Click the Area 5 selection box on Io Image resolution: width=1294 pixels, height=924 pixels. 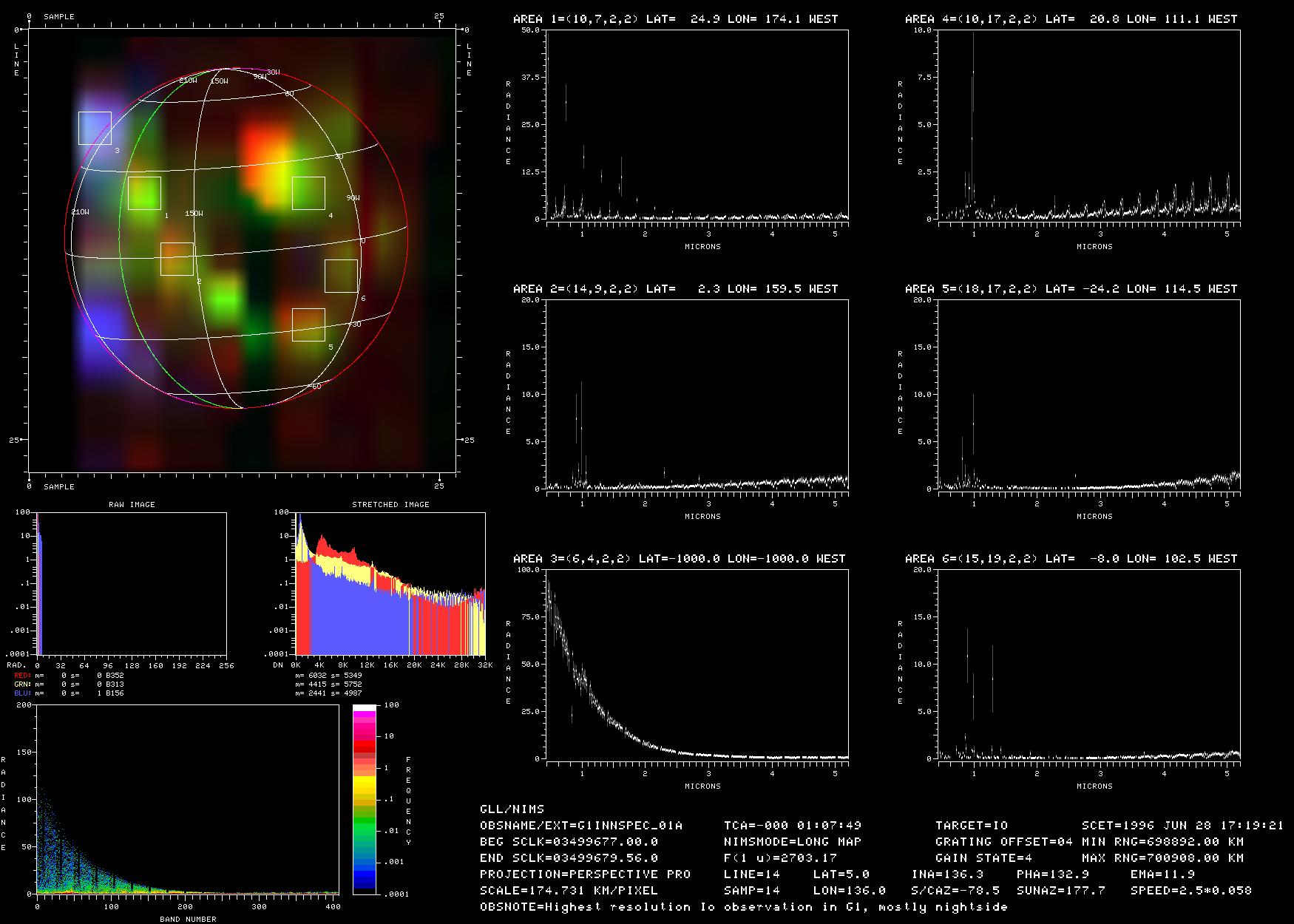pyautogui.click(x=308, y=325)
